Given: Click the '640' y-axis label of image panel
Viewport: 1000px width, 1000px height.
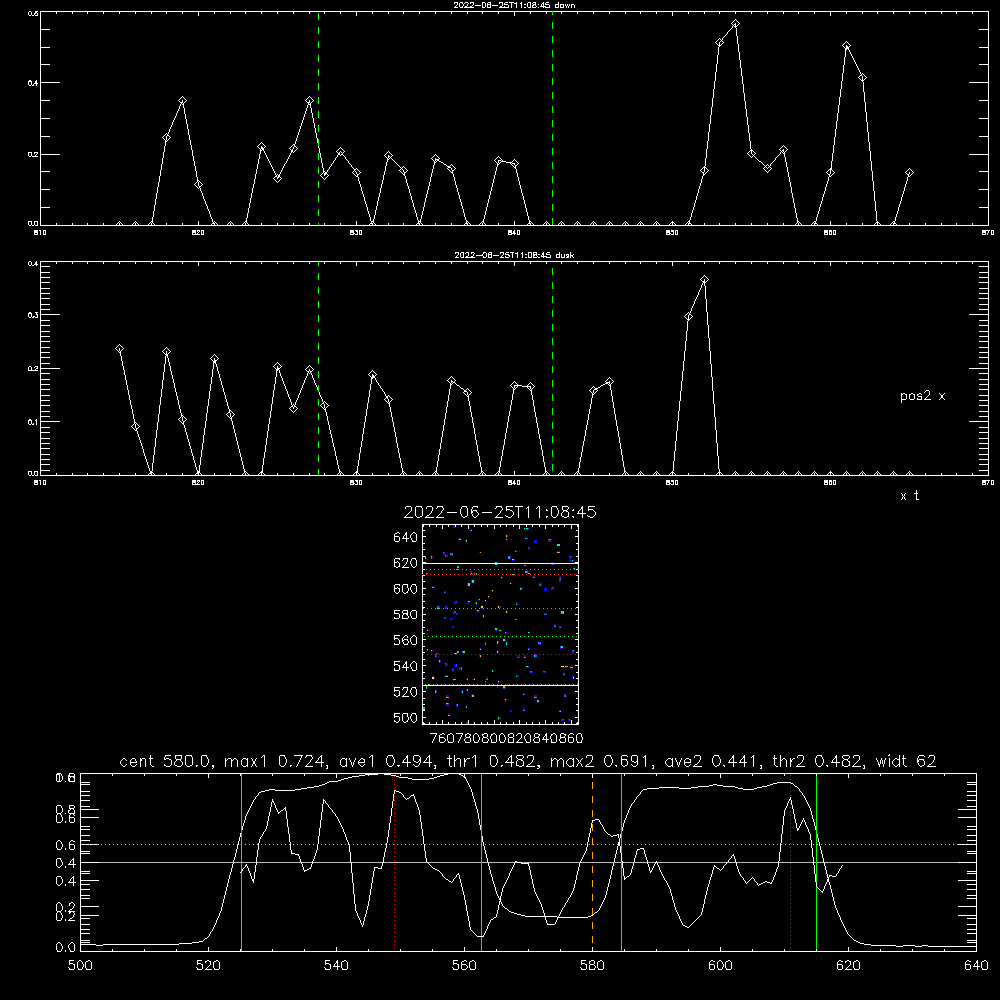Looking at the screenshot, I should pyautogui.click(x=406, y=537).
